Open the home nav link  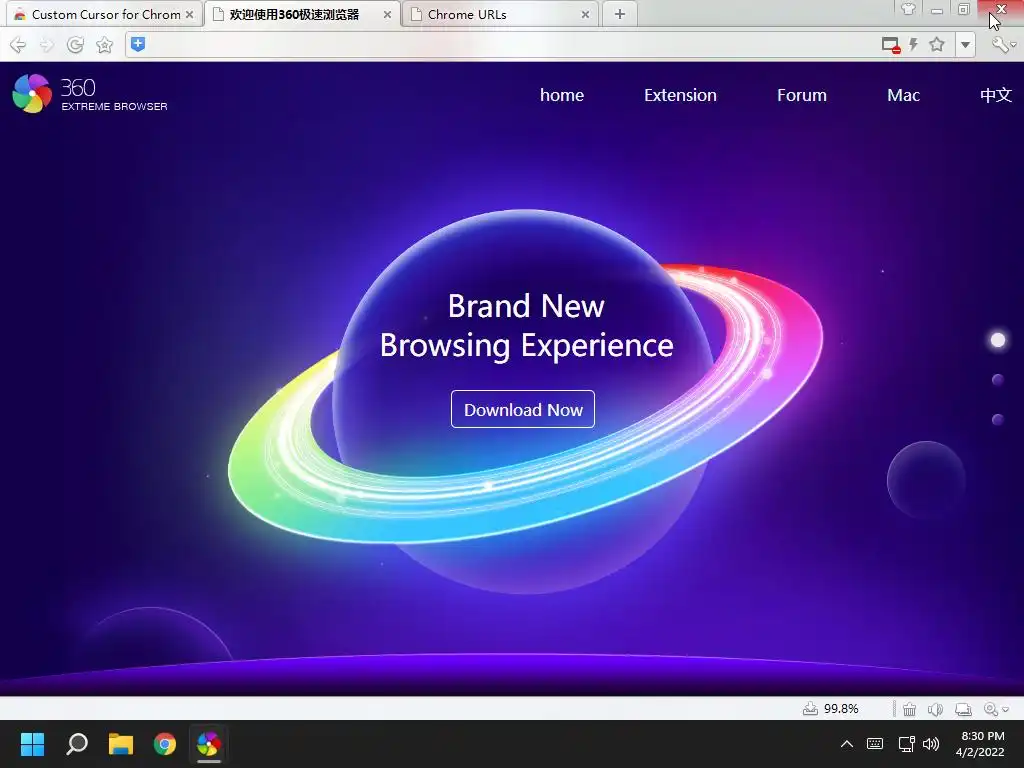tap(562, 95)
